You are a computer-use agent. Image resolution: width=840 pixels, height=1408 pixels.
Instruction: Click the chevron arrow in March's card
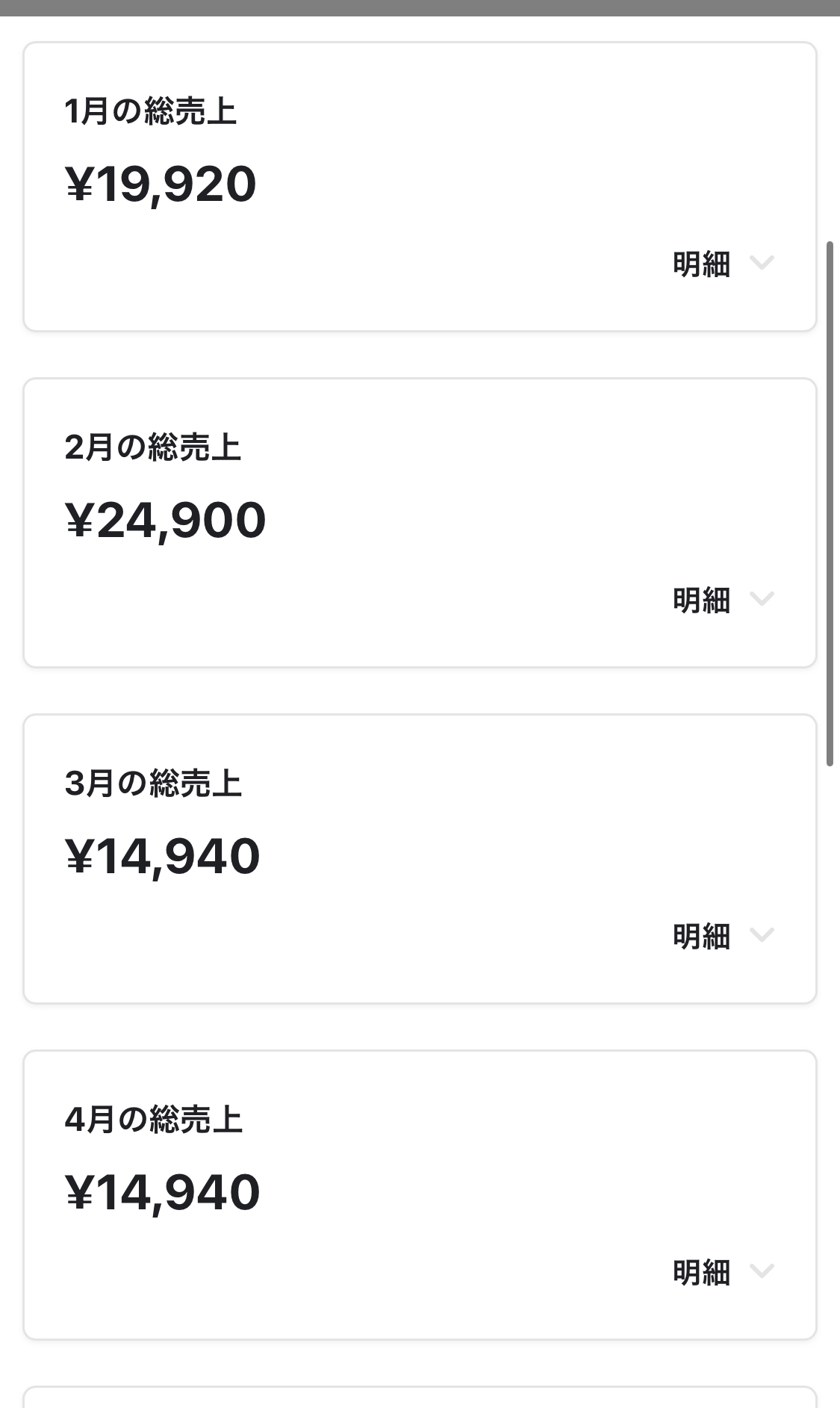tap(762, 935)
